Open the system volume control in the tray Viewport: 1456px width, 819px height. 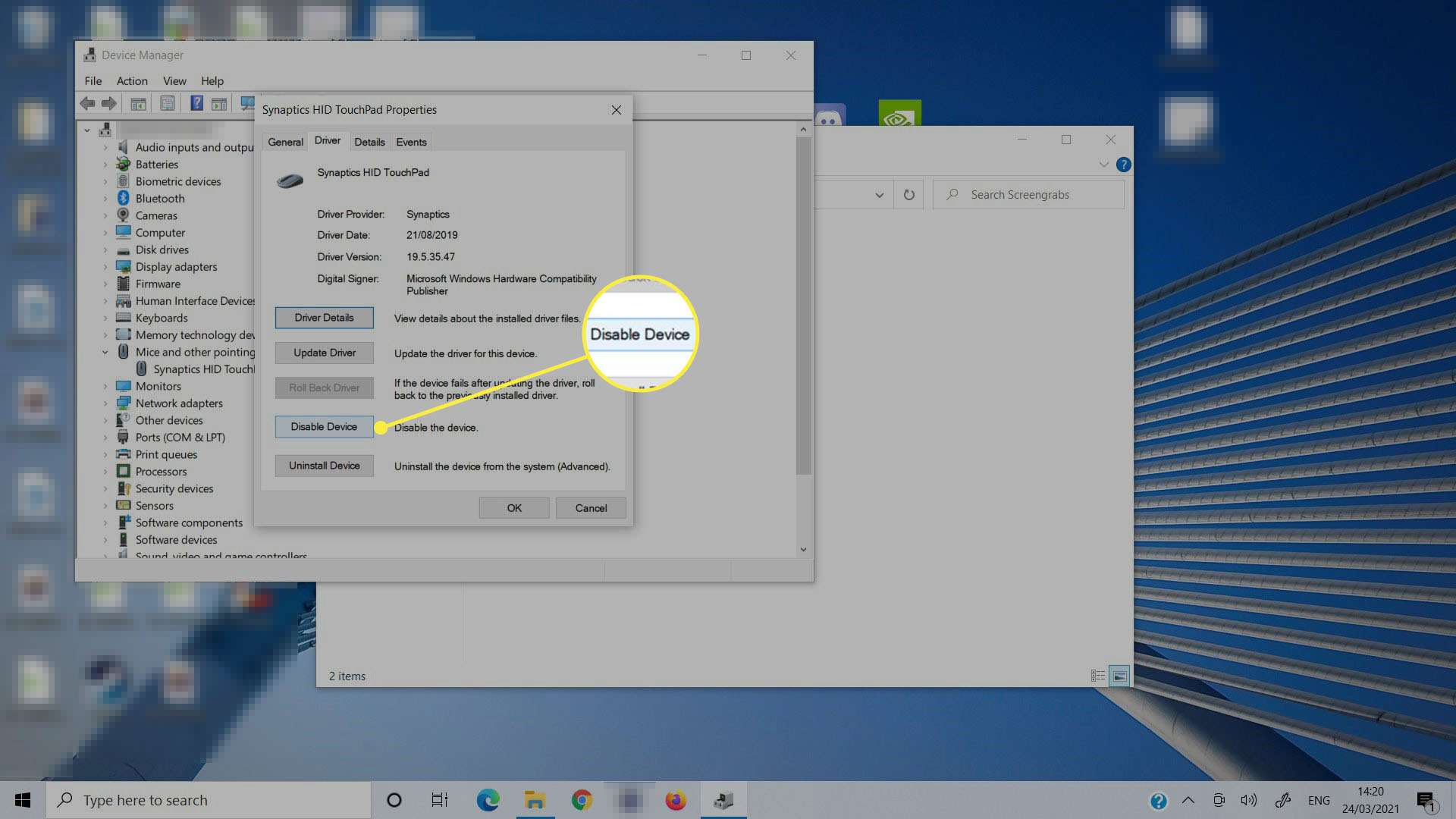(1249, 799)
